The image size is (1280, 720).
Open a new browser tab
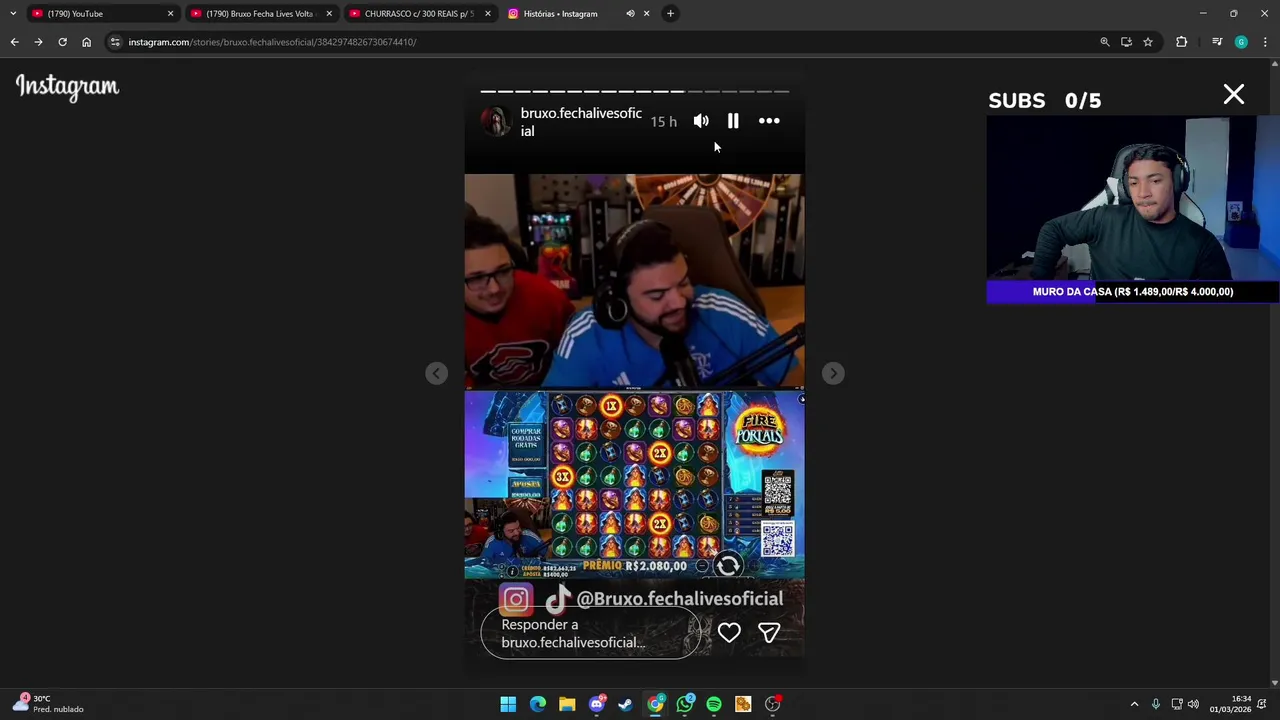(670, 13)
